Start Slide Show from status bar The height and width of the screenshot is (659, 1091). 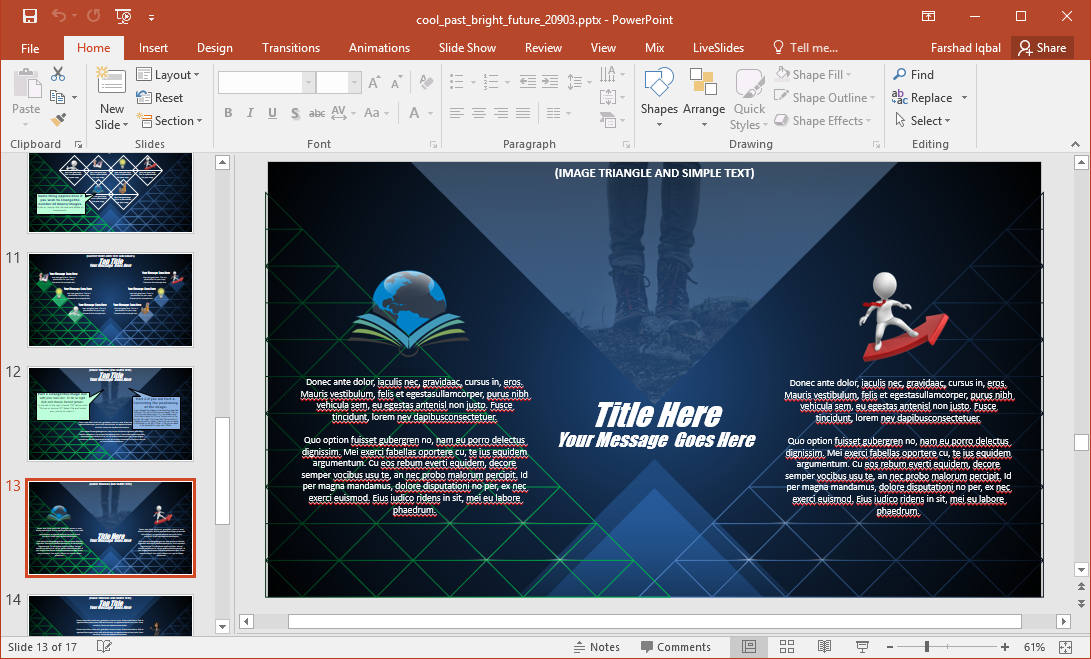click(862, 646)
